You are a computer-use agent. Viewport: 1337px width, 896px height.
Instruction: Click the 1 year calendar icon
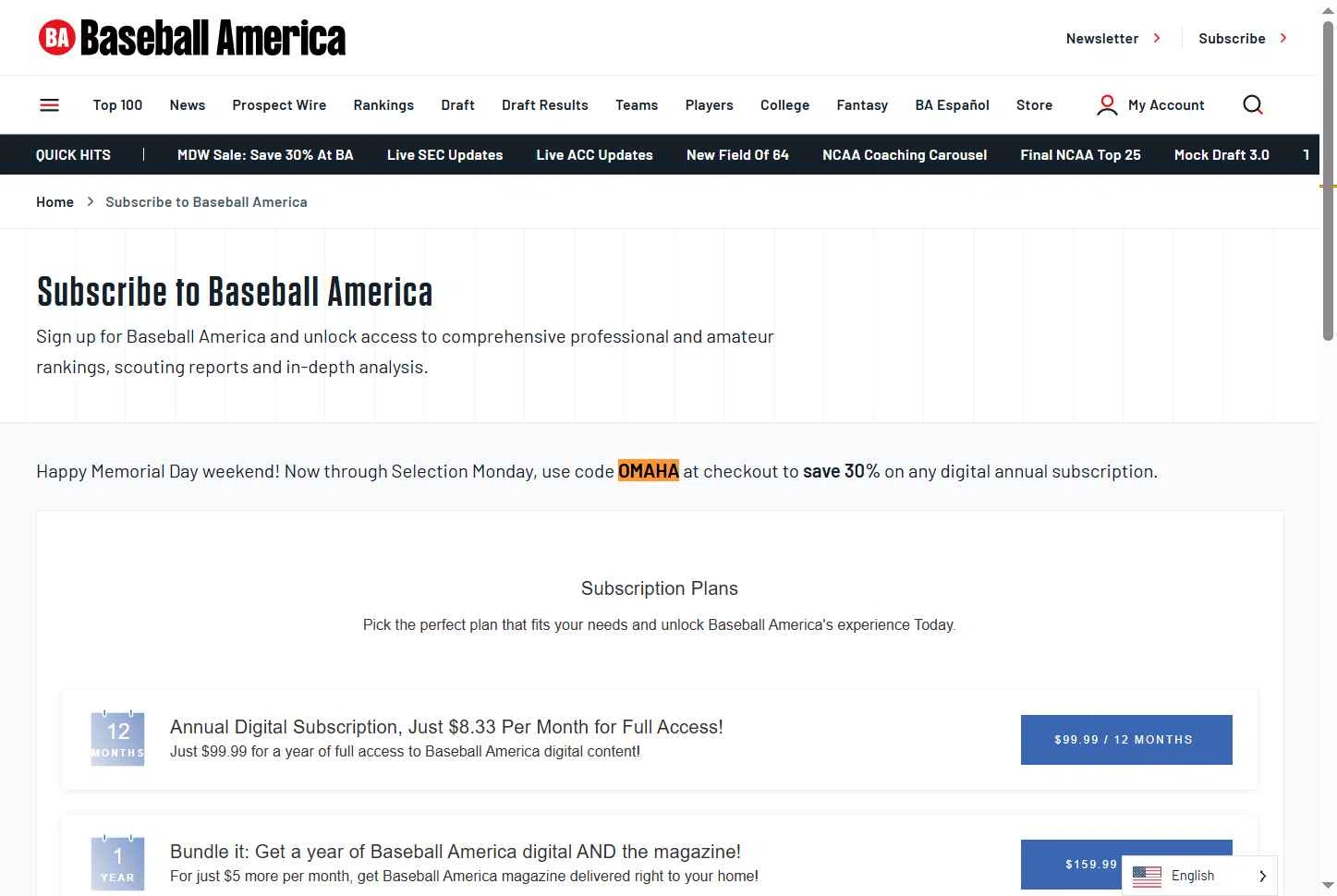coord(117,863)
